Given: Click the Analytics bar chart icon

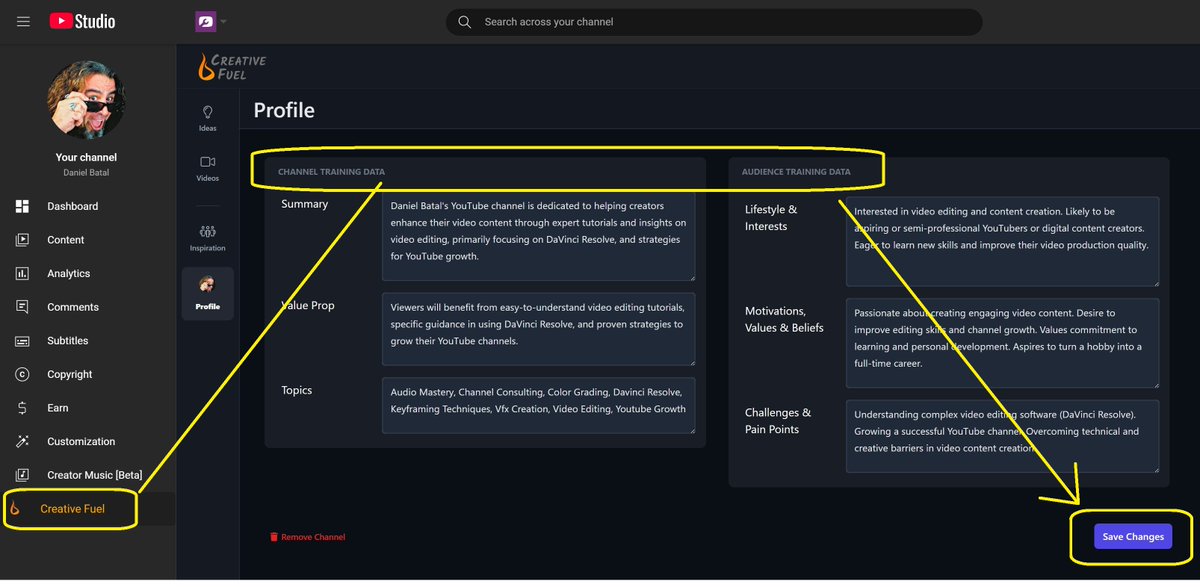Looking at the screenshot, I should pyautogui.click(x=22, y=273).
